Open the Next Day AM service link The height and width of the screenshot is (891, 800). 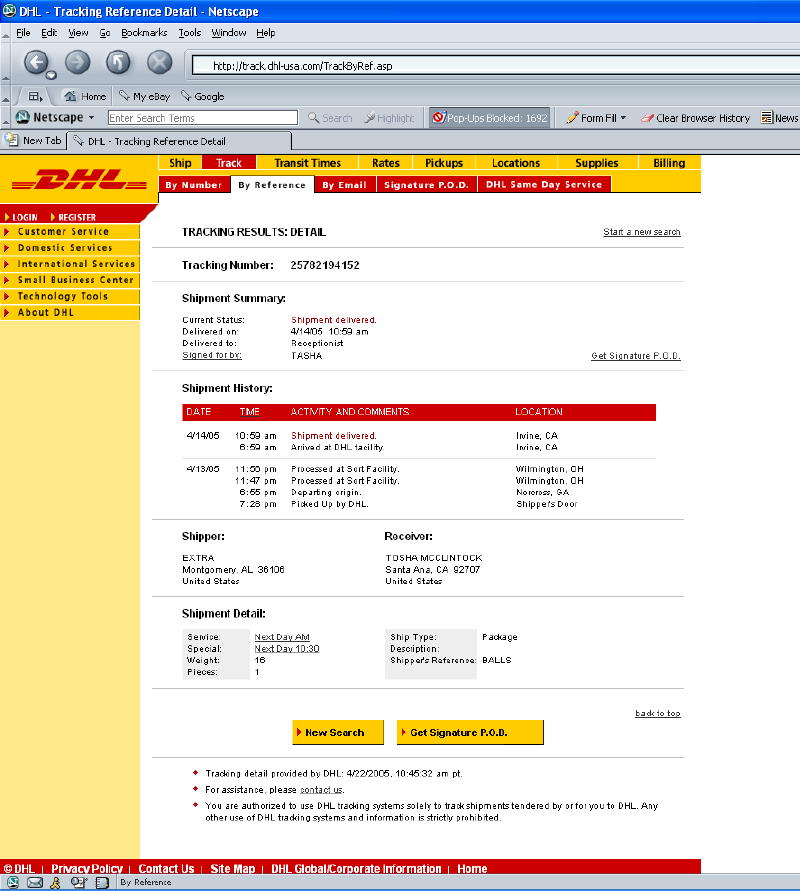(282, 637)
